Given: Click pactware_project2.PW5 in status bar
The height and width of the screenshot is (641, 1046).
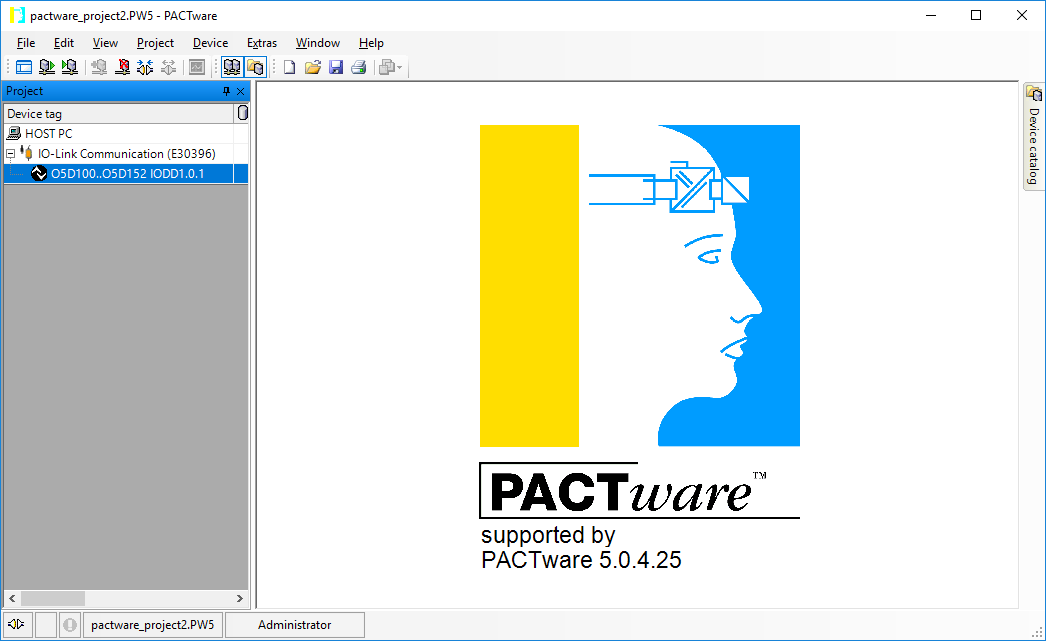Looking at the screenshot, I should click(x=153, y=624).
